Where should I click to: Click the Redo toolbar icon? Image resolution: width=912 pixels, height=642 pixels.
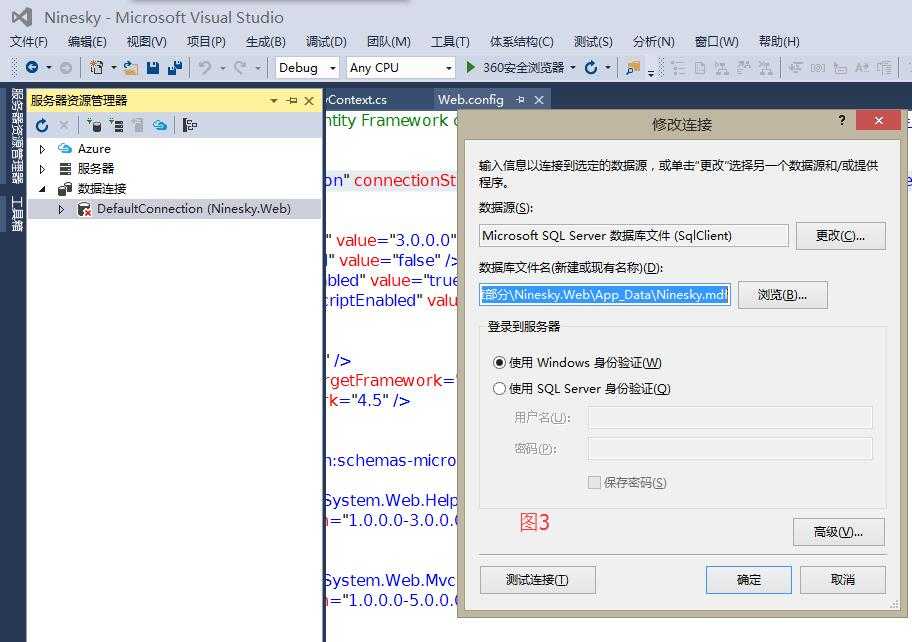(x=240, y=68)
